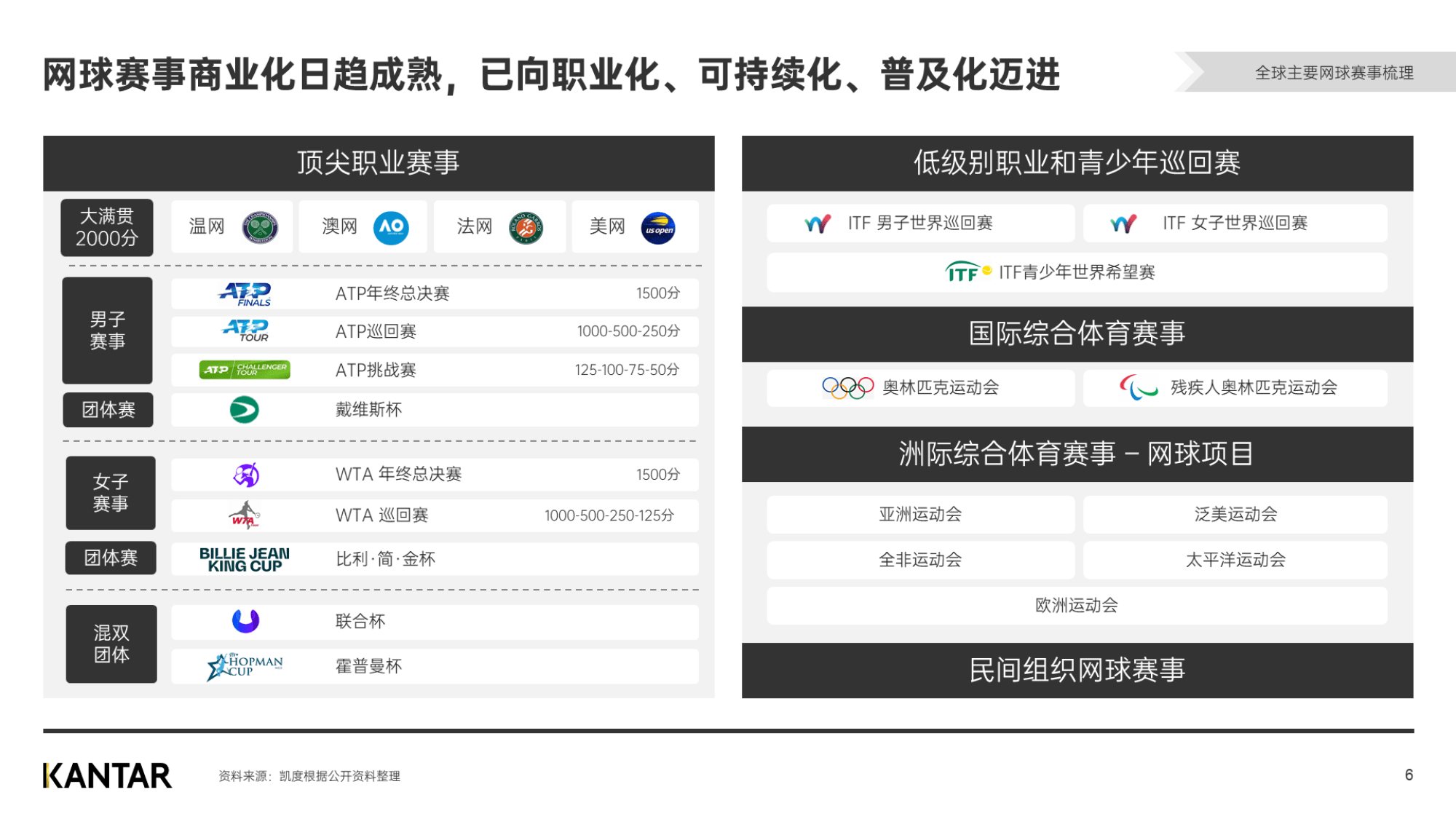Screen dimensions: 1456x819
Task: Click the Davis Cup green logo
Action: coord(245,409)
